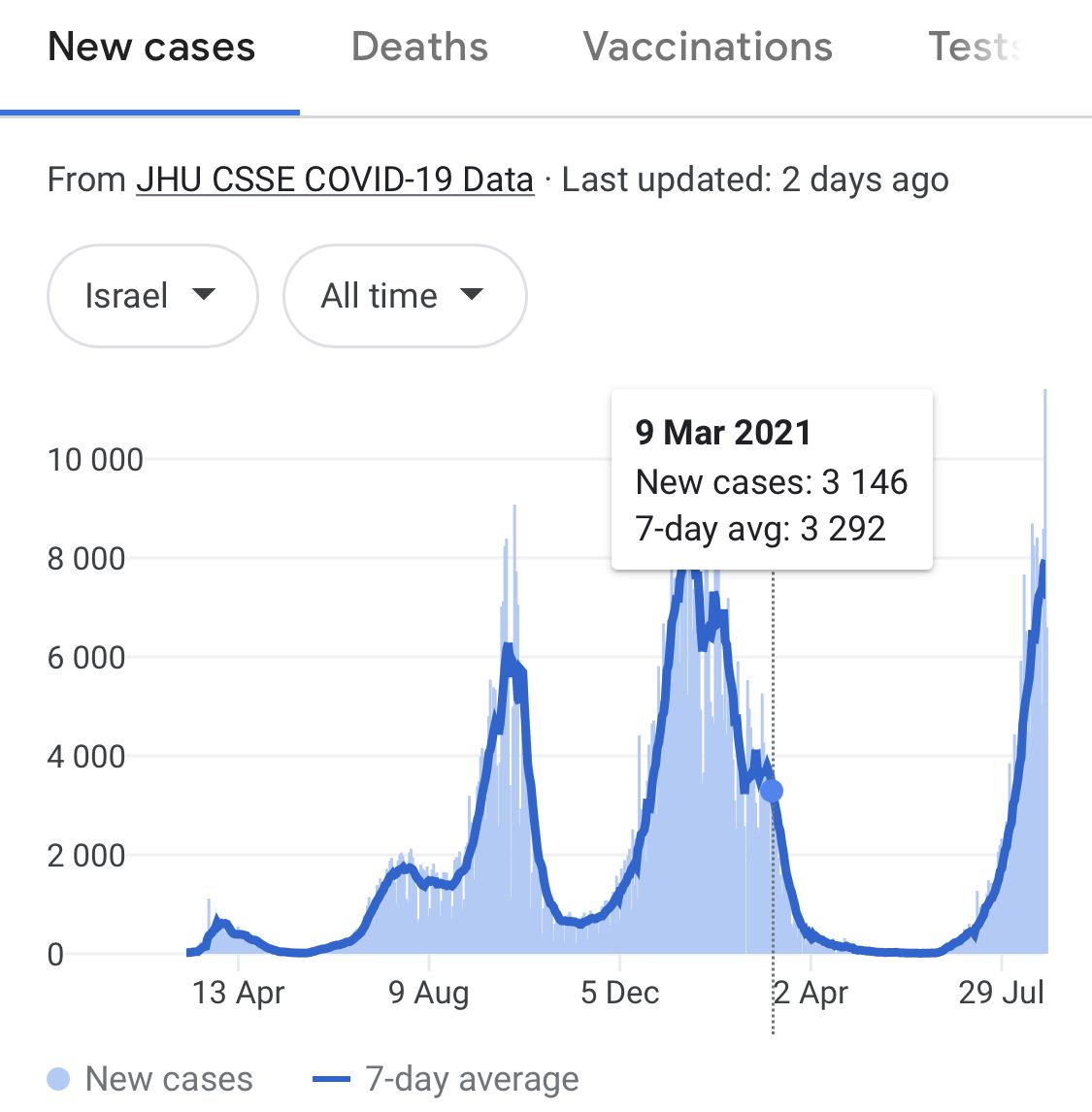The height and width of the screenshot is (1112, 1092).
Task: Open the JHU CSSE COVID-19 Data link
Action: tap(335, 180)
